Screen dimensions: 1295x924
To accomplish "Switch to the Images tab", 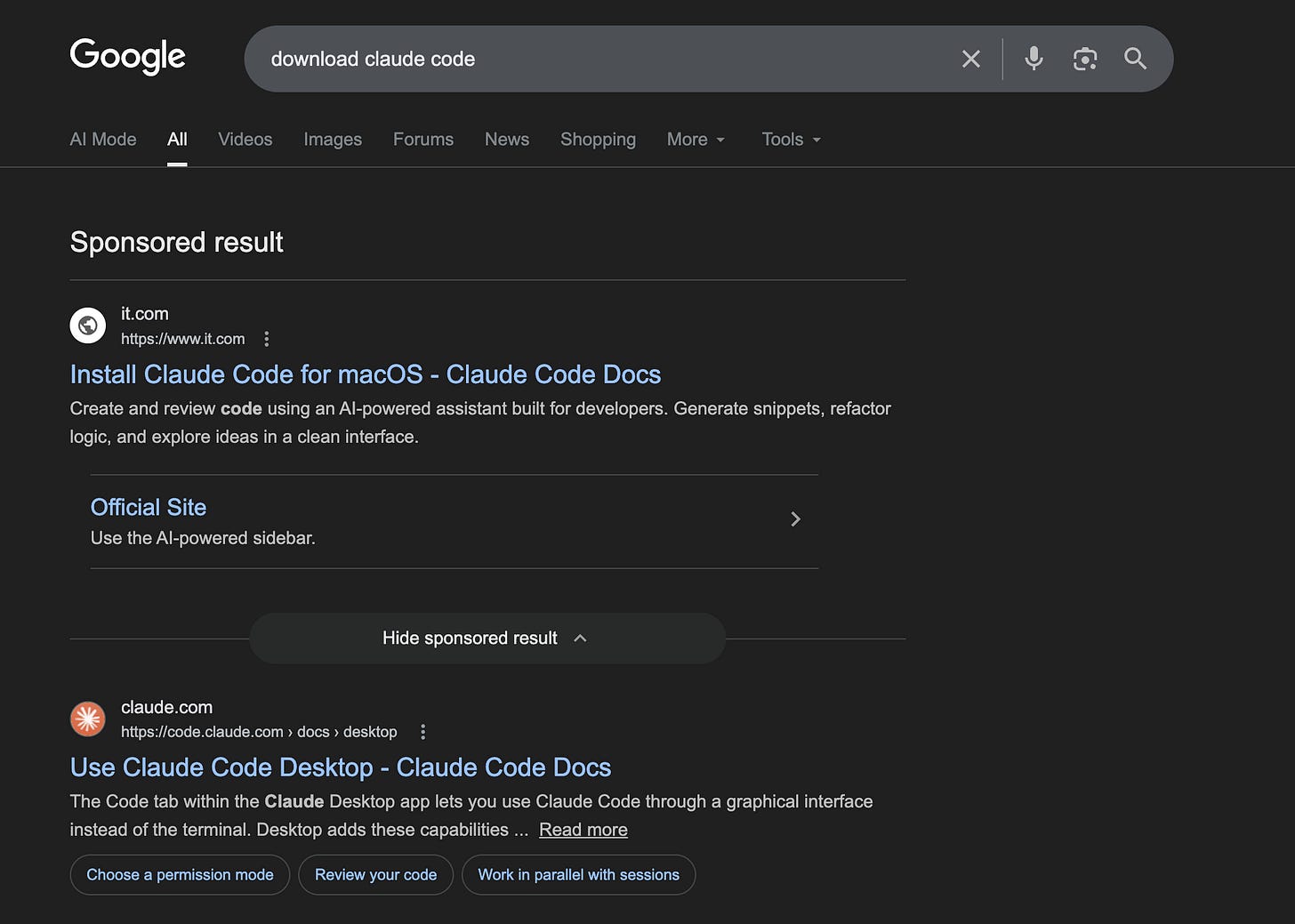I will pos(333,140).
